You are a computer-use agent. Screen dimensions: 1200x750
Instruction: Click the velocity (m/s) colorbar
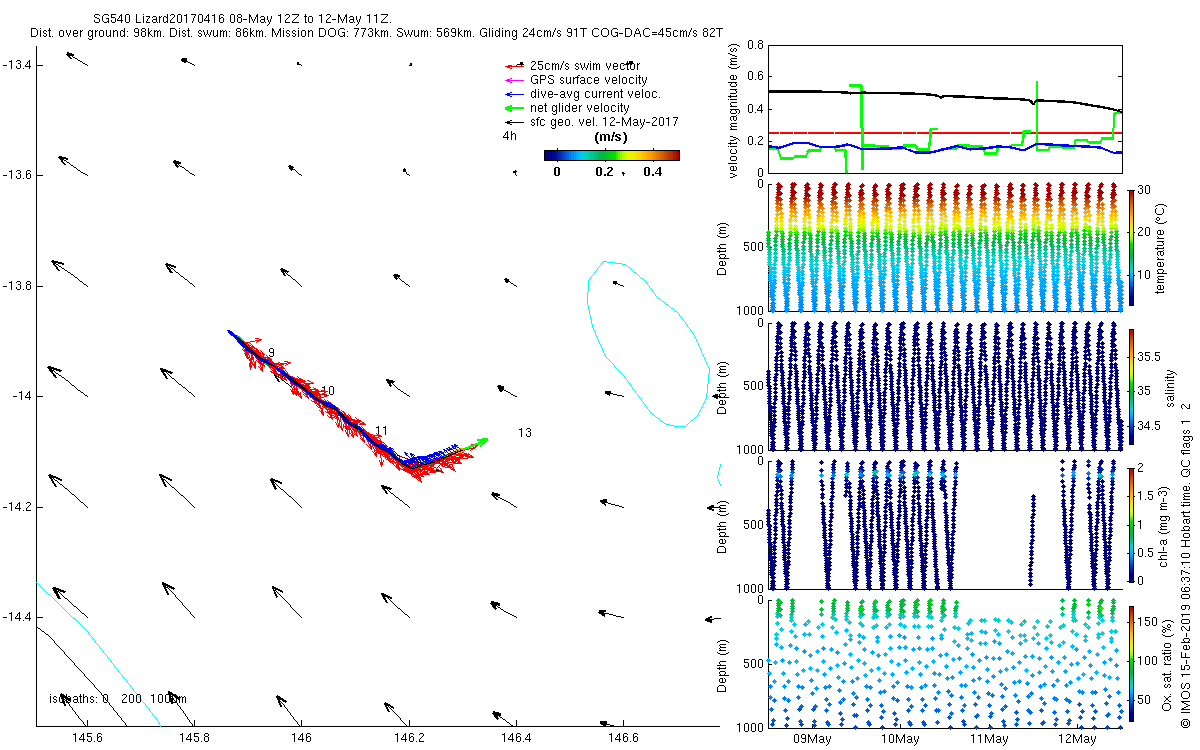[611, 155]
